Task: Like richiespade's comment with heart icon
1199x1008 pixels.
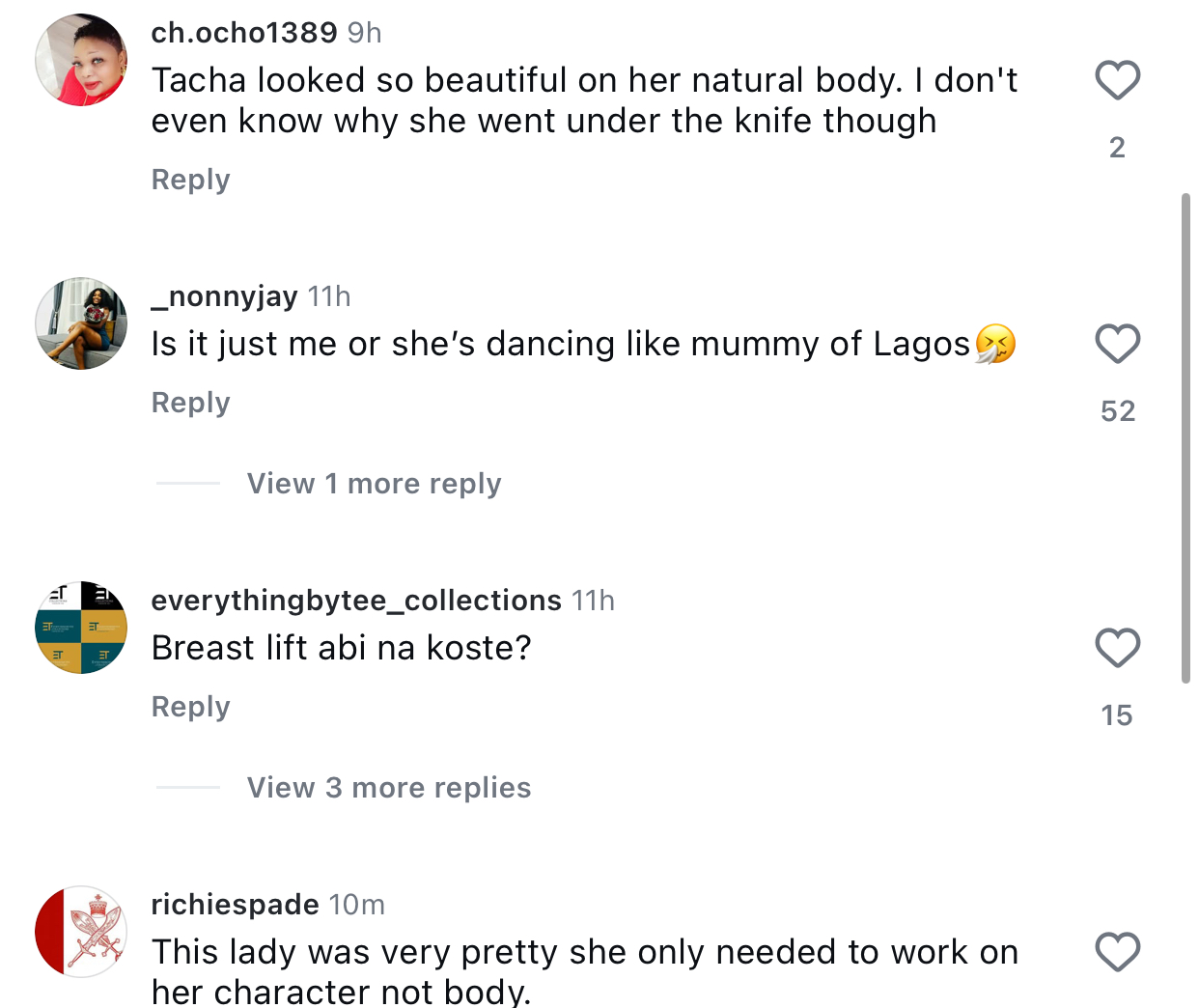Action: coord(1117,952)
